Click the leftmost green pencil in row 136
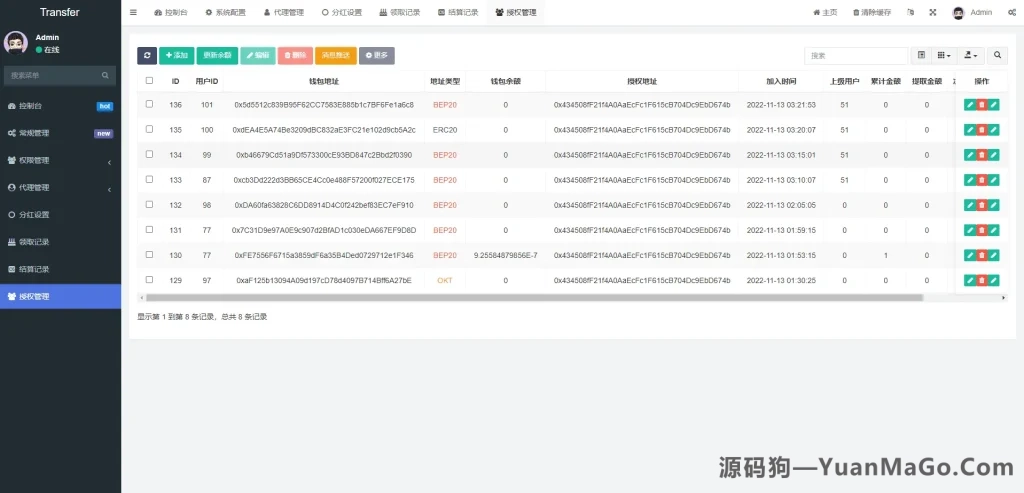Screen dimensions: 1024x493 (x=970, y=104)
